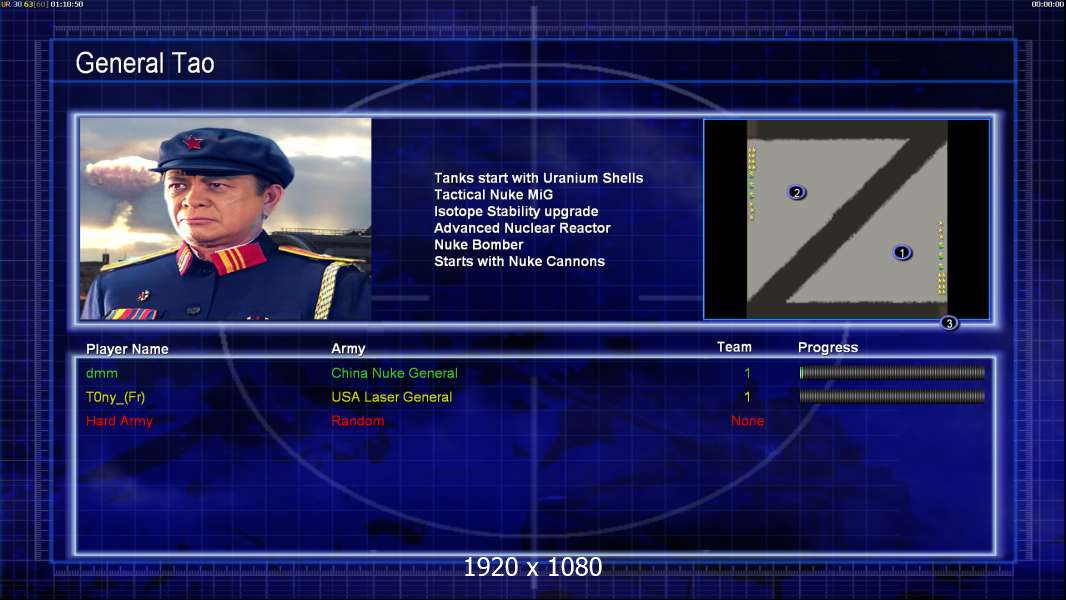Click 'Nuke Bomber' text
This screenshot has height=600, width=1066.
479,245
